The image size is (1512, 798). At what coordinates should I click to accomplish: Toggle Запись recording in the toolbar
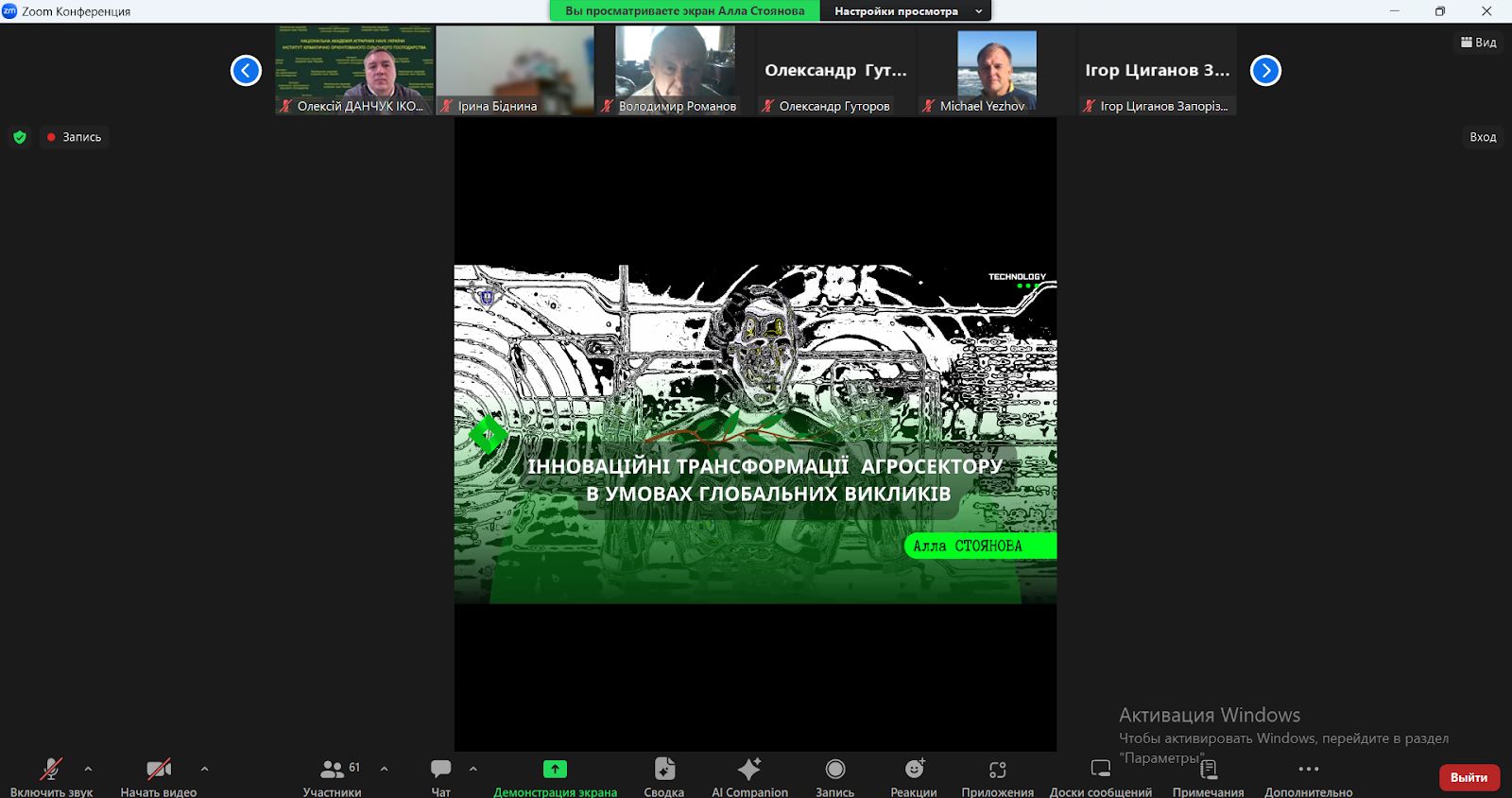pyautogui.click(x=834, y=777)
